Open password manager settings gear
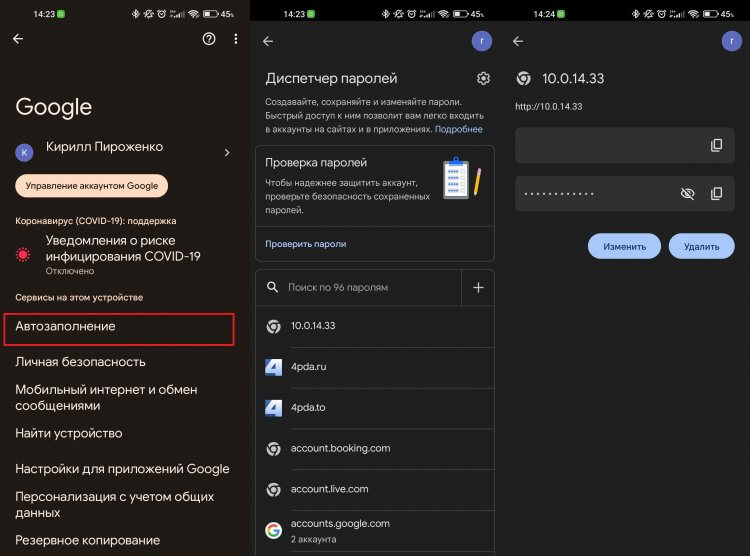The image size is (750, 556). (483, 78)
